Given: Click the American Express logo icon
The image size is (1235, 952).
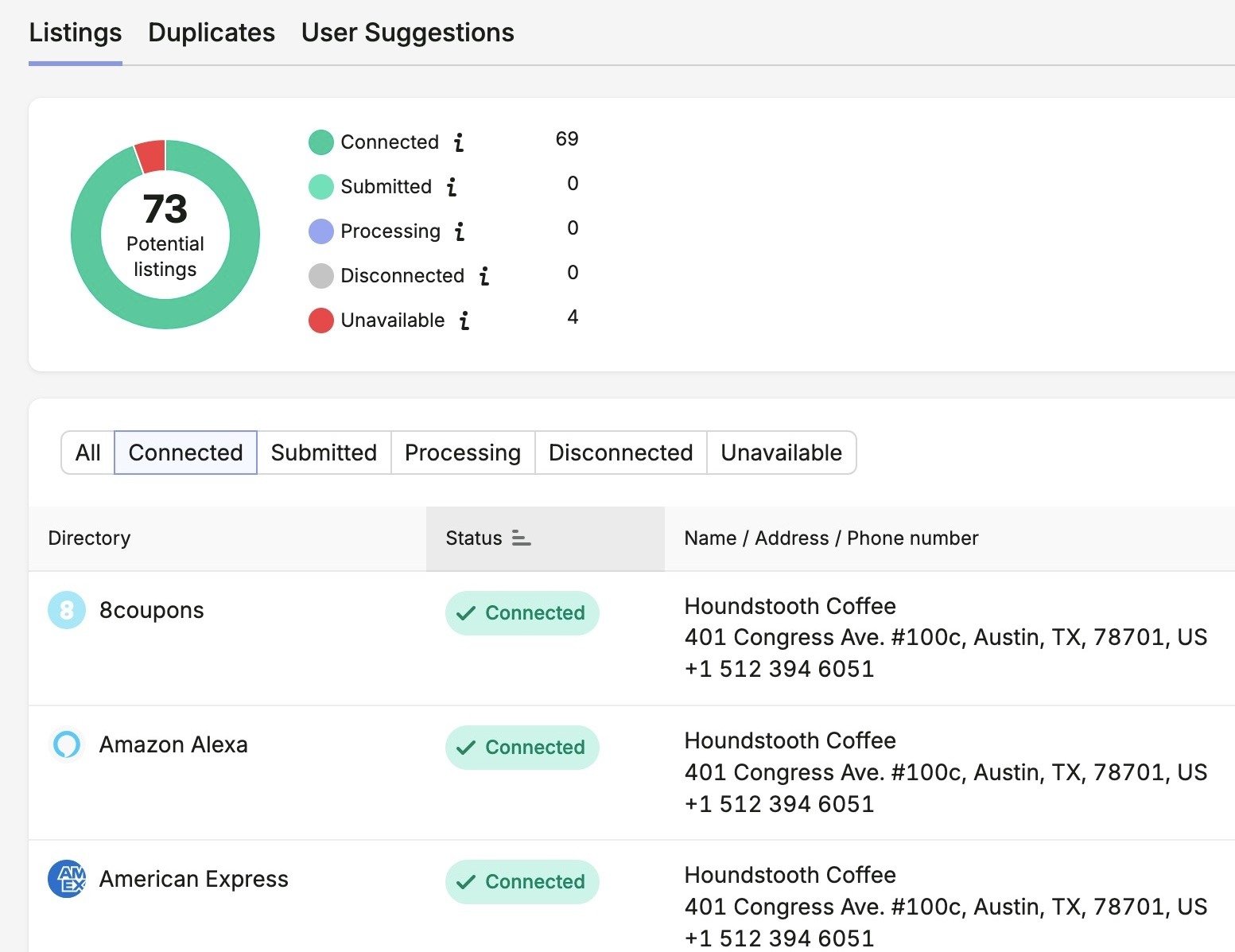Looking at the screenshot, I should pyautogui.click(x=67, y=879).
